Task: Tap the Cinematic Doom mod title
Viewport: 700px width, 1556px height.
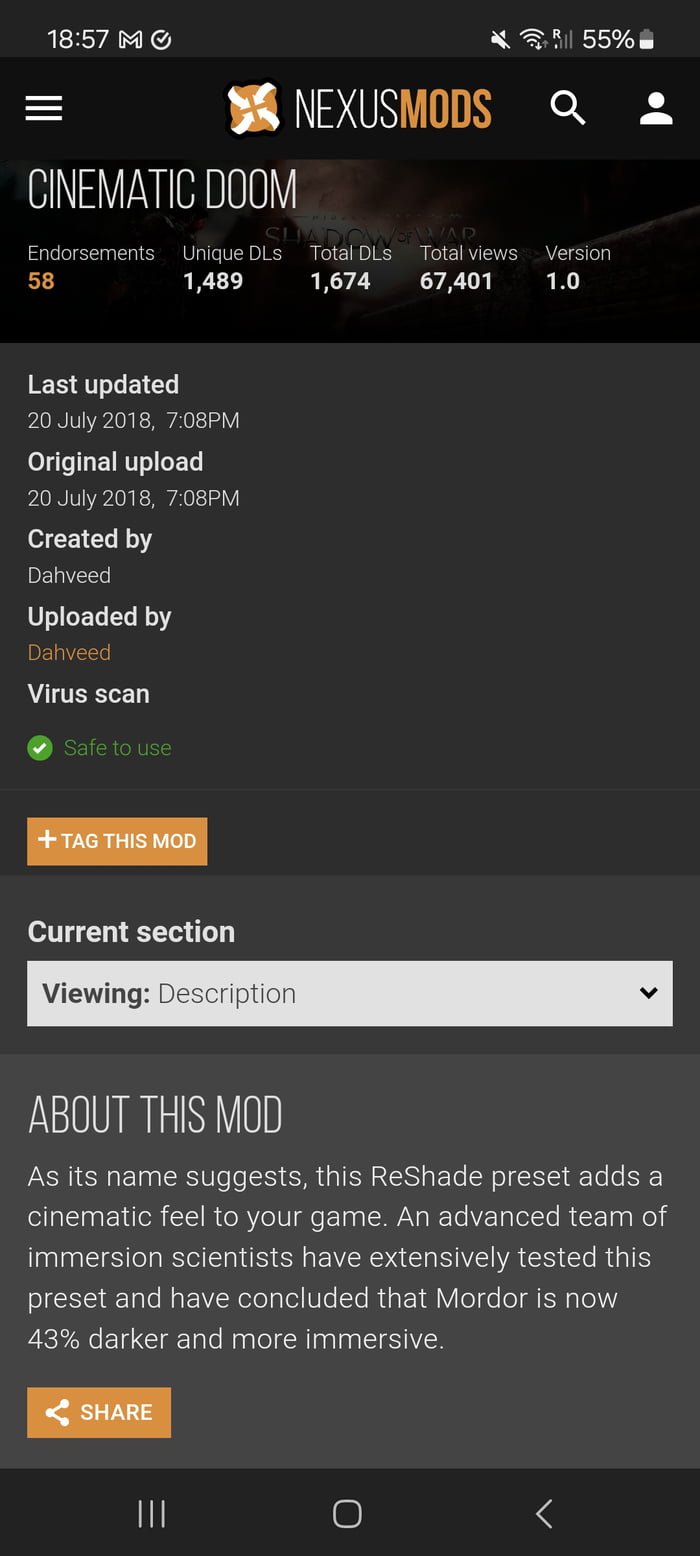Action: click(162, 190)
